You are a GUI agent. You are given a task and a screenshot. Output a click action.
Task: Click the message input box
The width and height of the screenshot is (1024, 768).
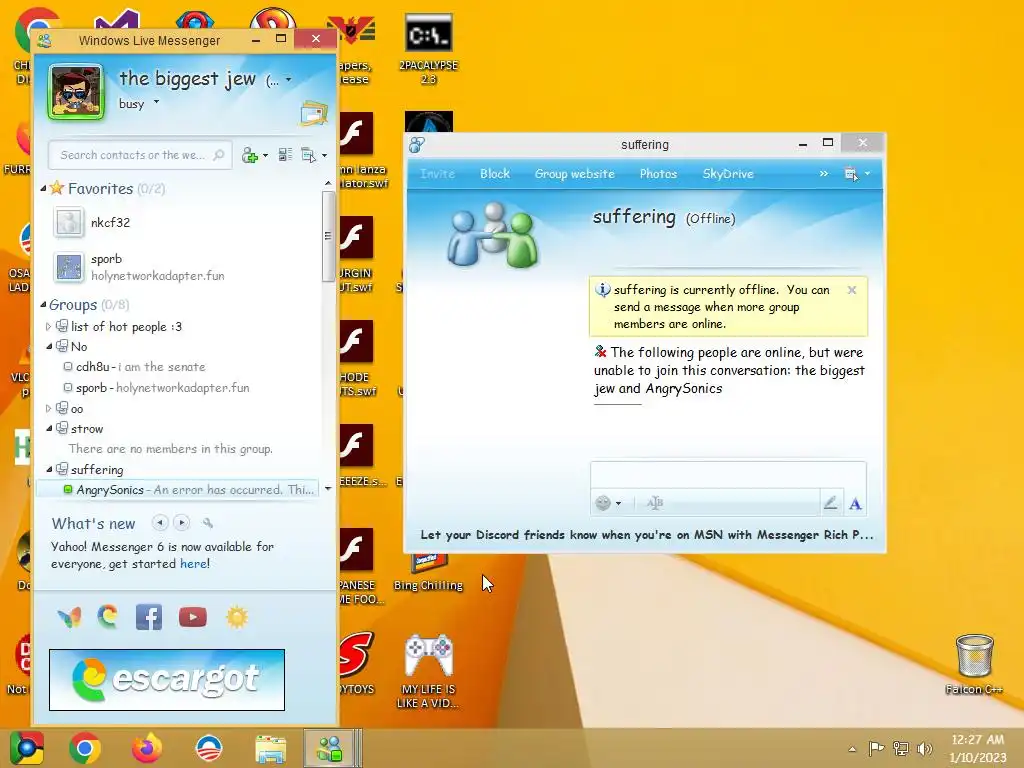pos(728,475)
